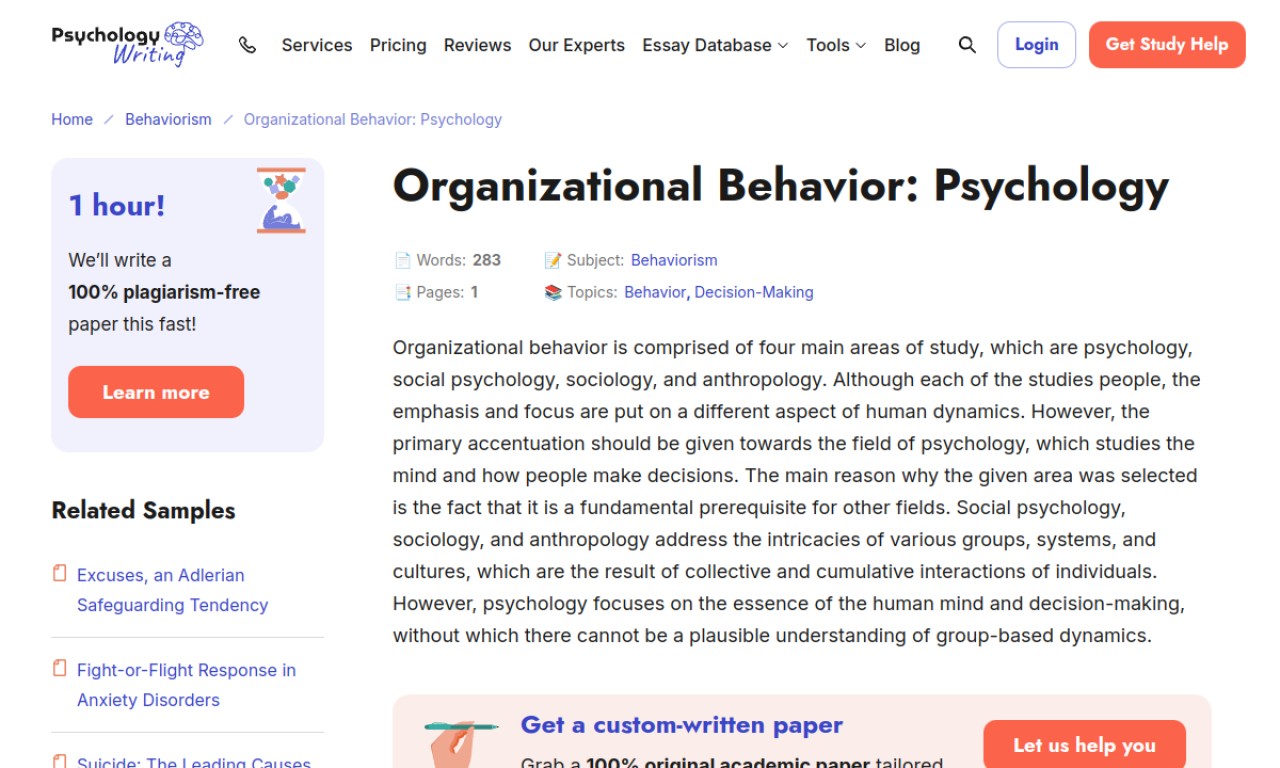Go to Home breadcrumb link
1280x768 pixels.
point(72,119)
